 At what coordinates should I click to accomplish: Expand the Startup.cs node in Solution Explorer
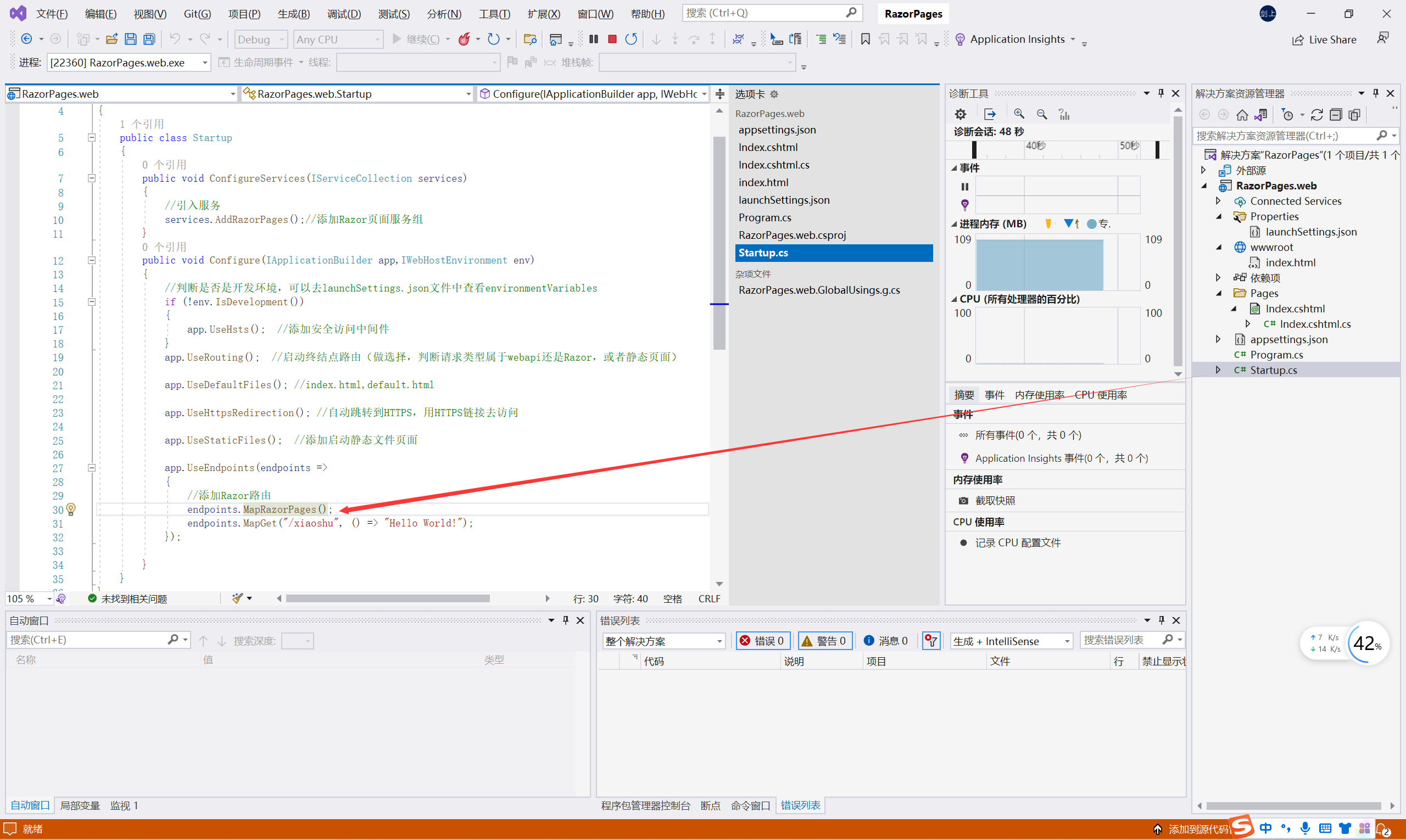(x=1218, y=369)
